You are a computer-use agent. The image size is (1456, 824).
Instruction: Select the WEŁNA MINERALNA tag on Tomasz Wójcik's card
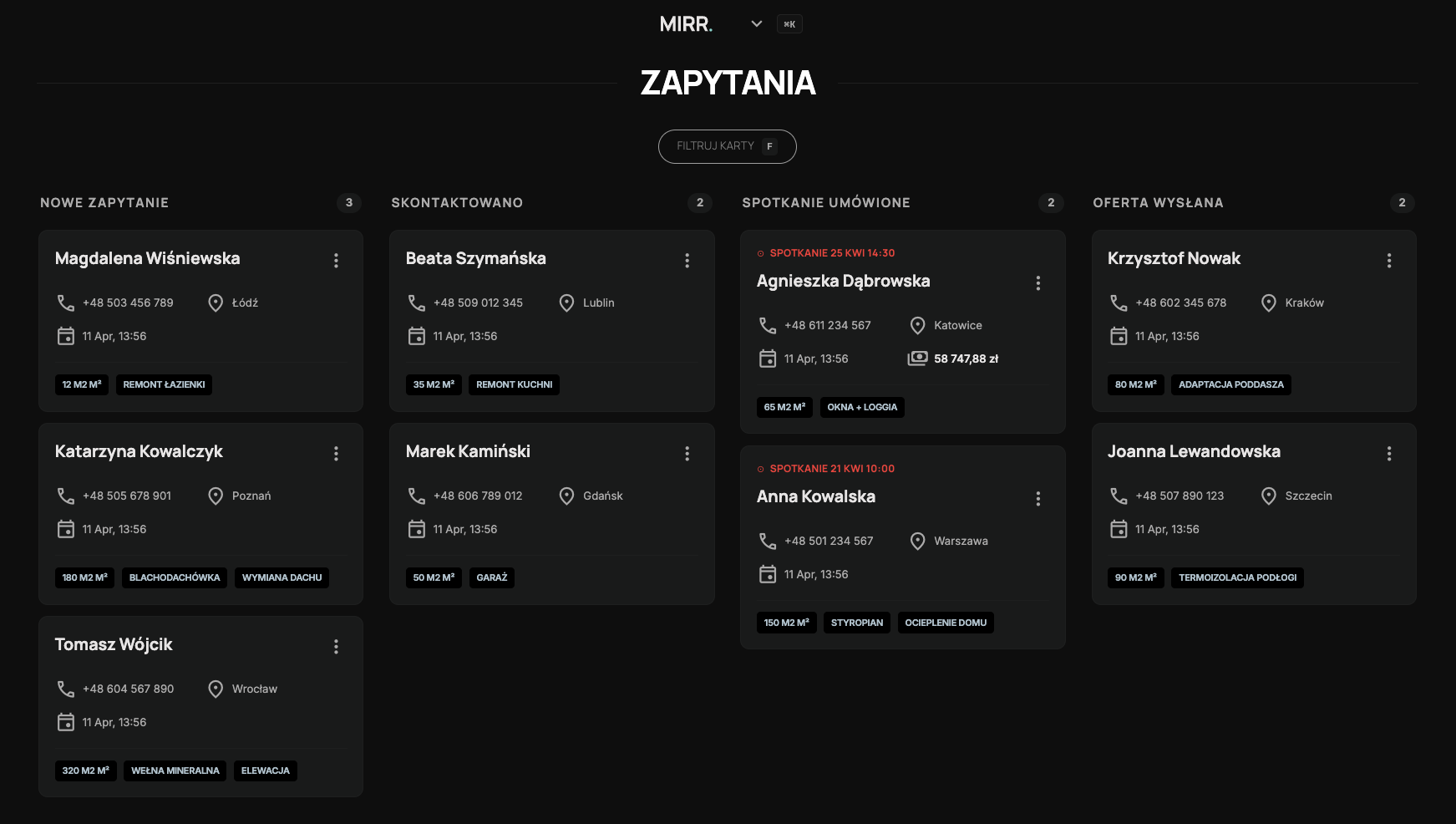click(x=174, y=771)
